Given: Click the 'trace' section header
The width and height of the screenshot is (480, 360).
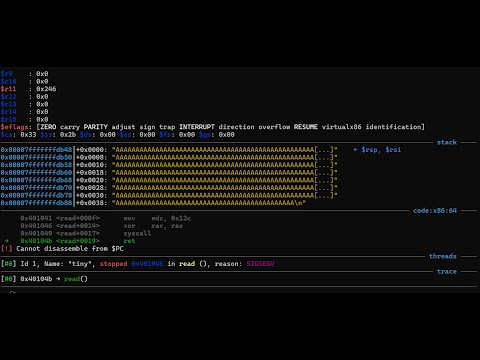Looking at the screenshot, I should pos(447,272).
